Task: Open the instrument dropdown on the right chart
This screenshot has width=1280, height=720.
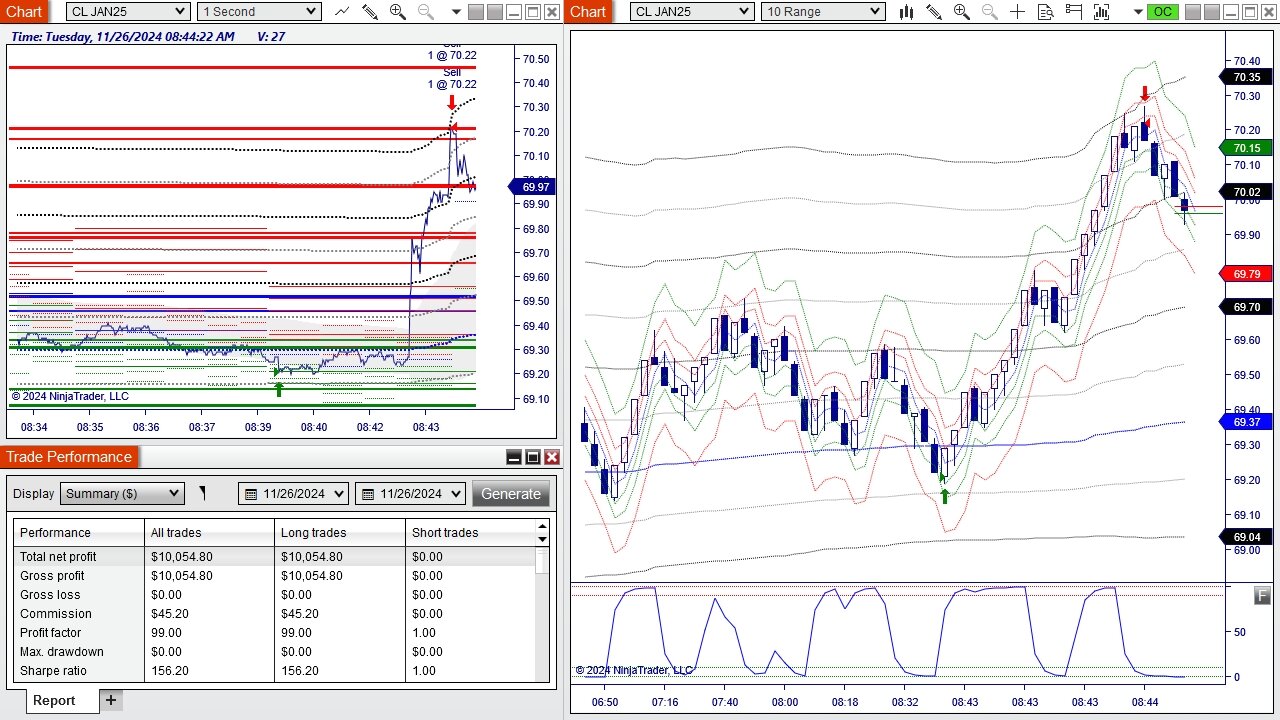Action: click(x=692, y=11)
